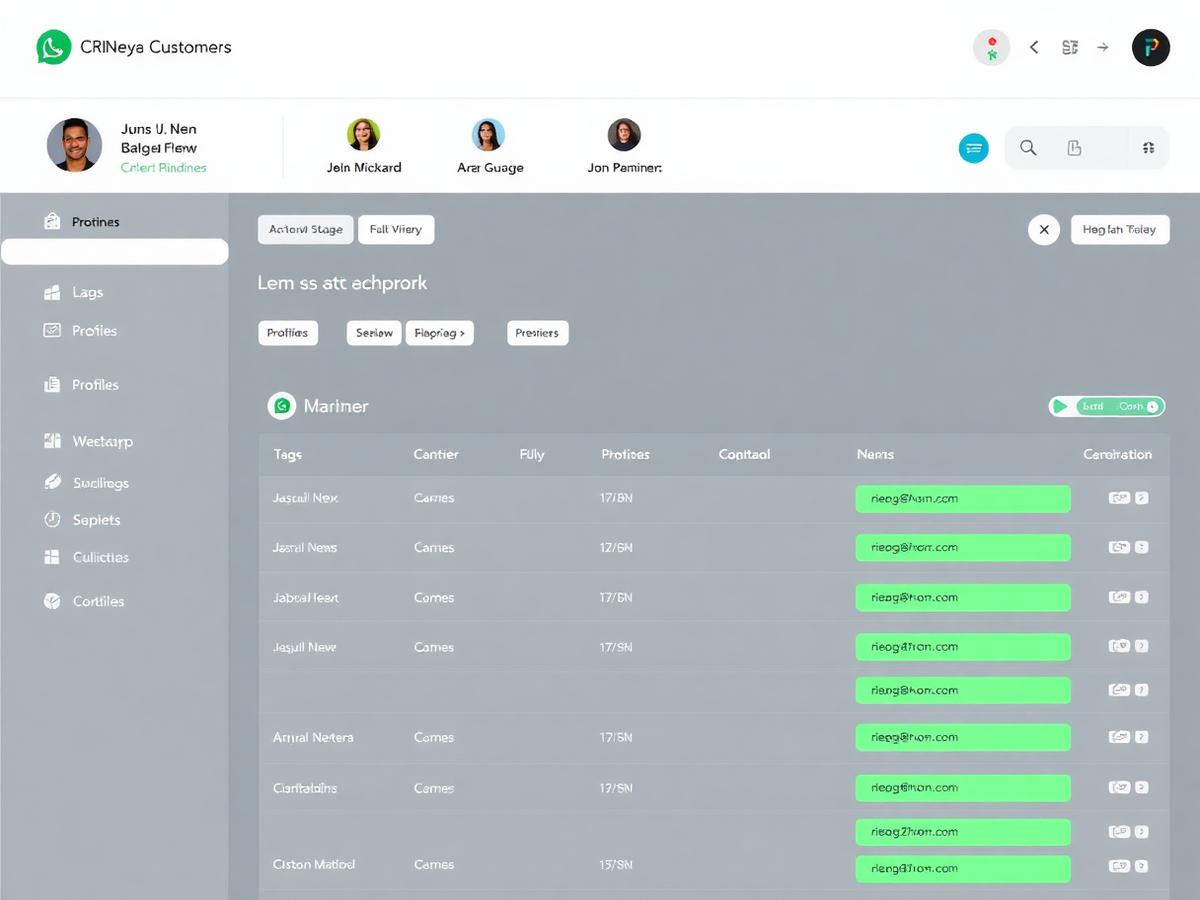Click the Protines sidebar icon

[x=52, y=221]
